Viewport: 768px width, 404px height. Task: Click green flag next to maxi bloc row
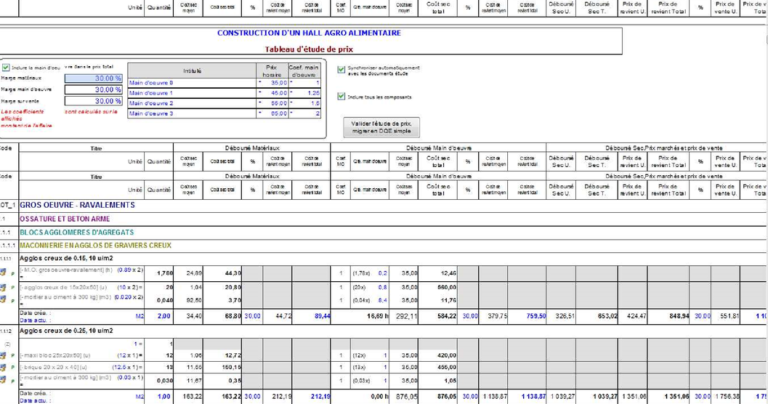coord(13,356)
